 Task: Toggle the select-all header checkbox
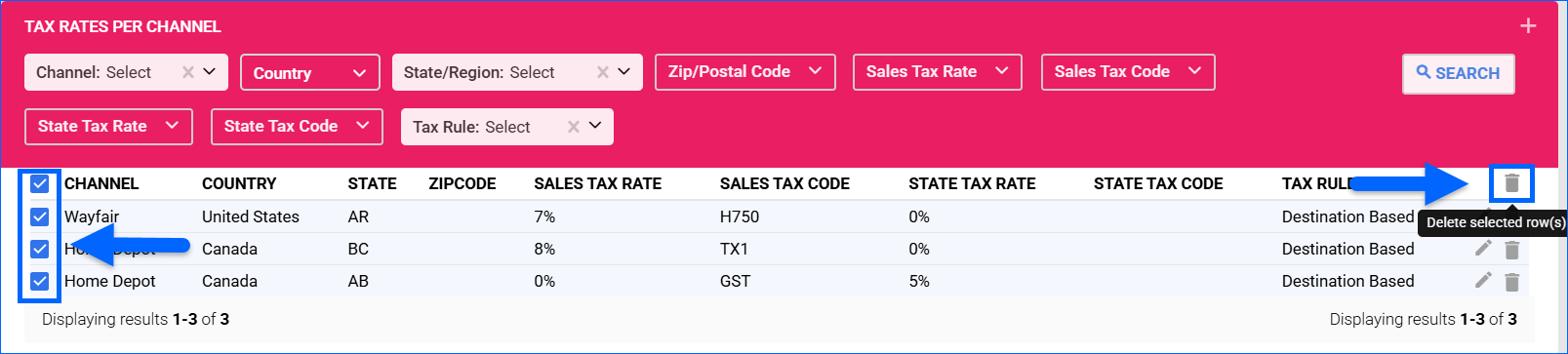coord(40,183)
